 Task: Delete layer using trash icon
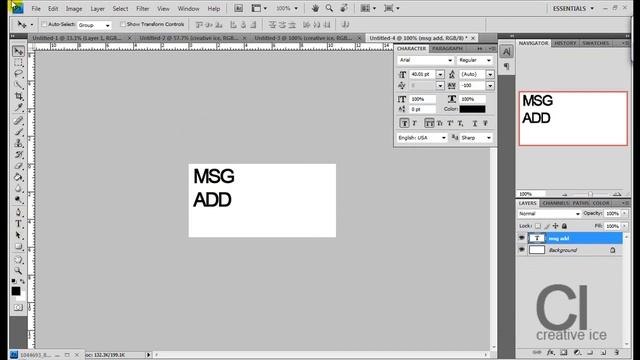pyautogui.click(x=616, y=352)
